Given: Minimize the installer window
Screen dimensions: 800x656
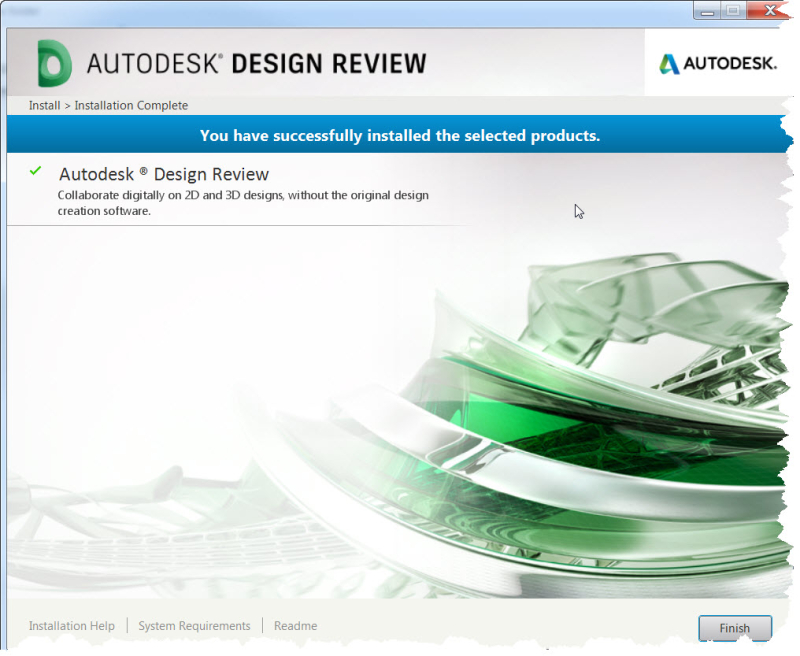Looking at the screenshot, I should [707, 10].
